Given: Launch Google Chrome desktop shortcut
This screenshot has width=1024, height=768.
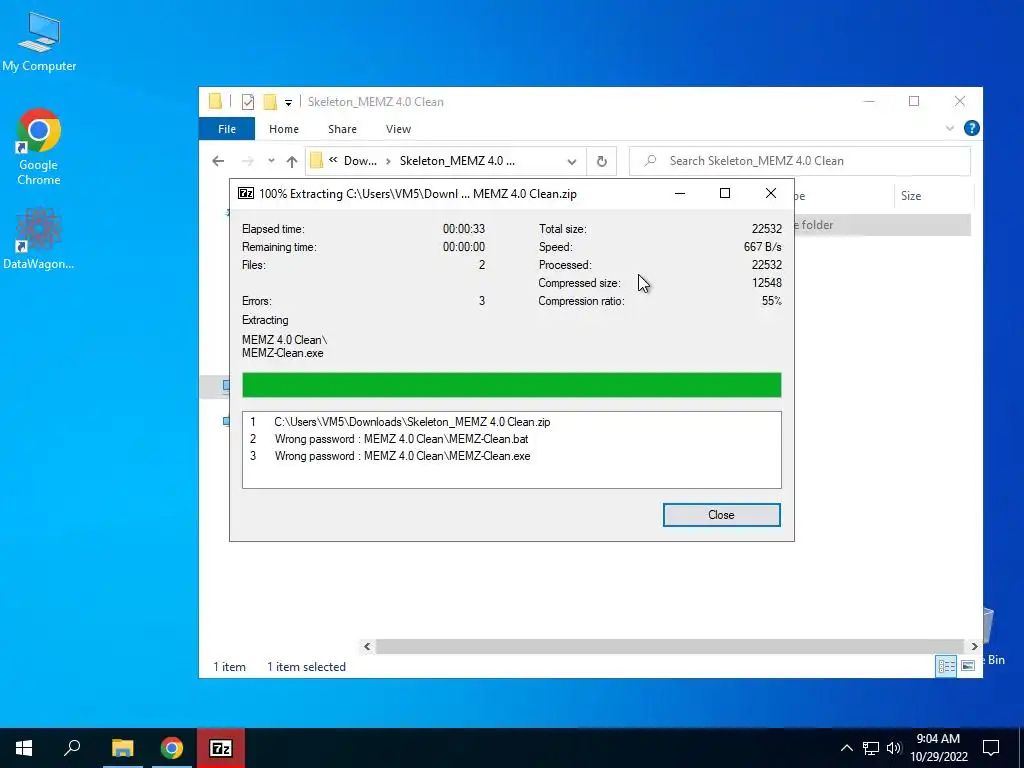Looking at the screenshot, I should coord(39,147).
